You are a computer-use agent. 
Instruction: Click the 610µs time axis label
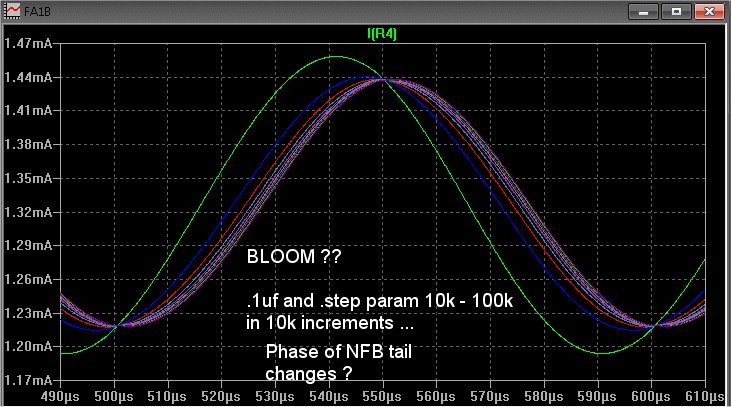pos(704,397)
